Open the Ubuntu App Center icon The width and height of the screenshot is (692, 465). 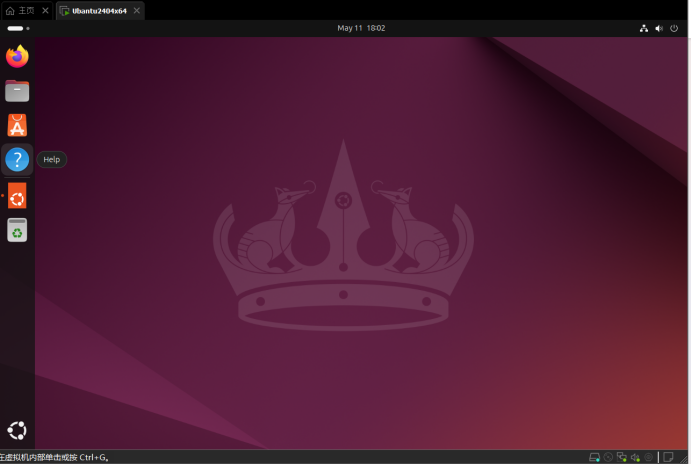(17, 125)
